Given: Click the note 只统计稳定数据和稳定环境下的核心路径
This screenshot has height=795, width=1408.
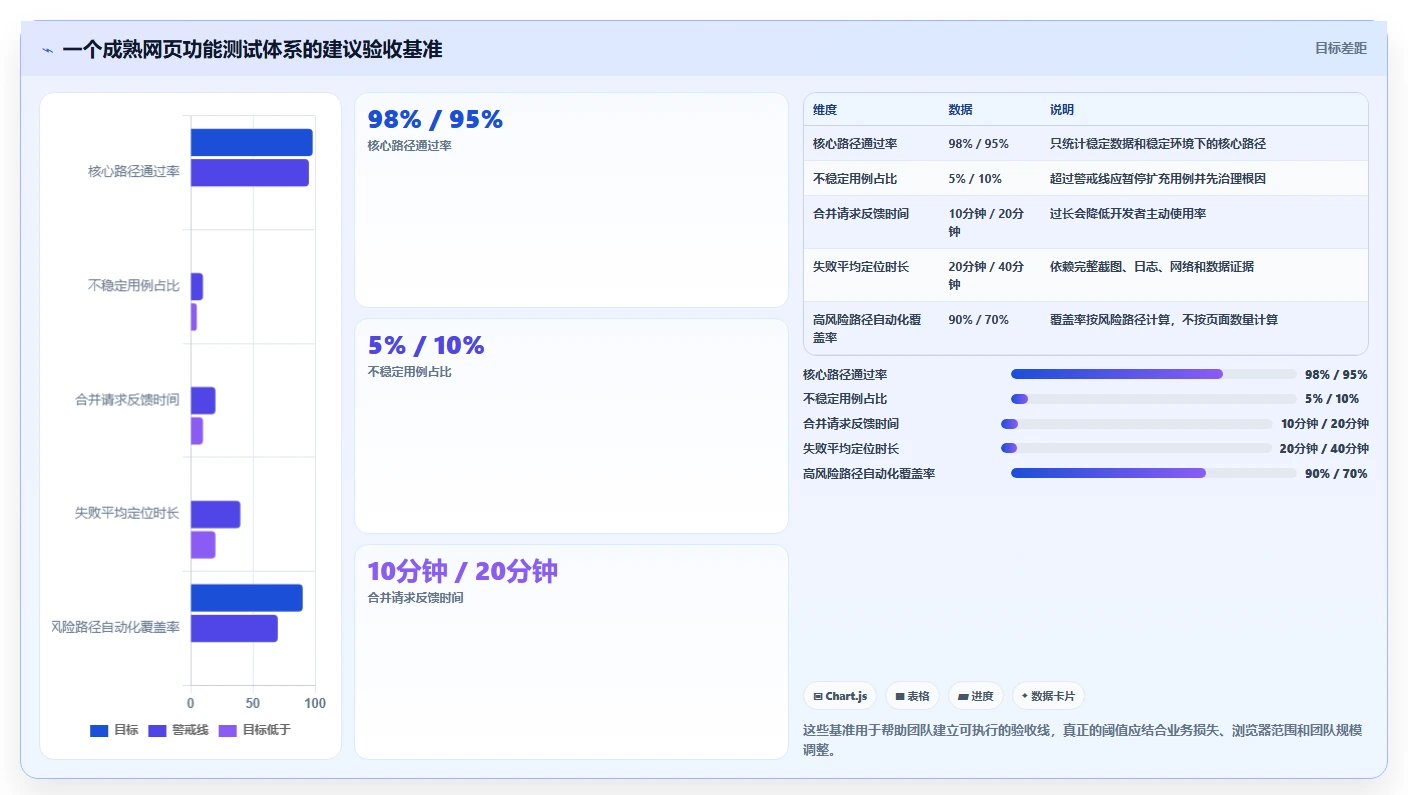Looking at the screenshot, I should click(1158, 144).
